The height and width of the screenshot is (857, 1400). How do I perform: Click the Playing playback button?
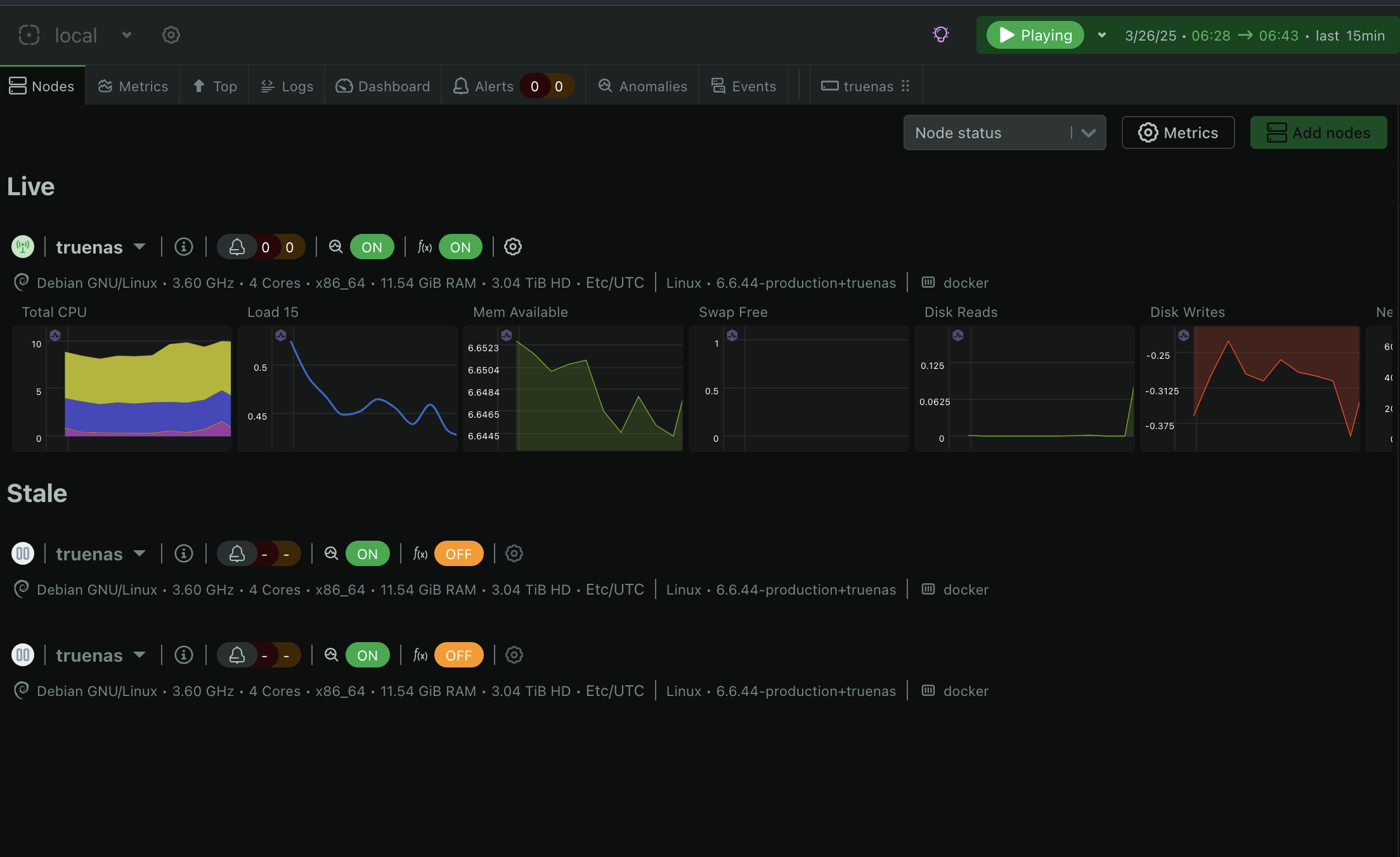tap(1035, 35)
